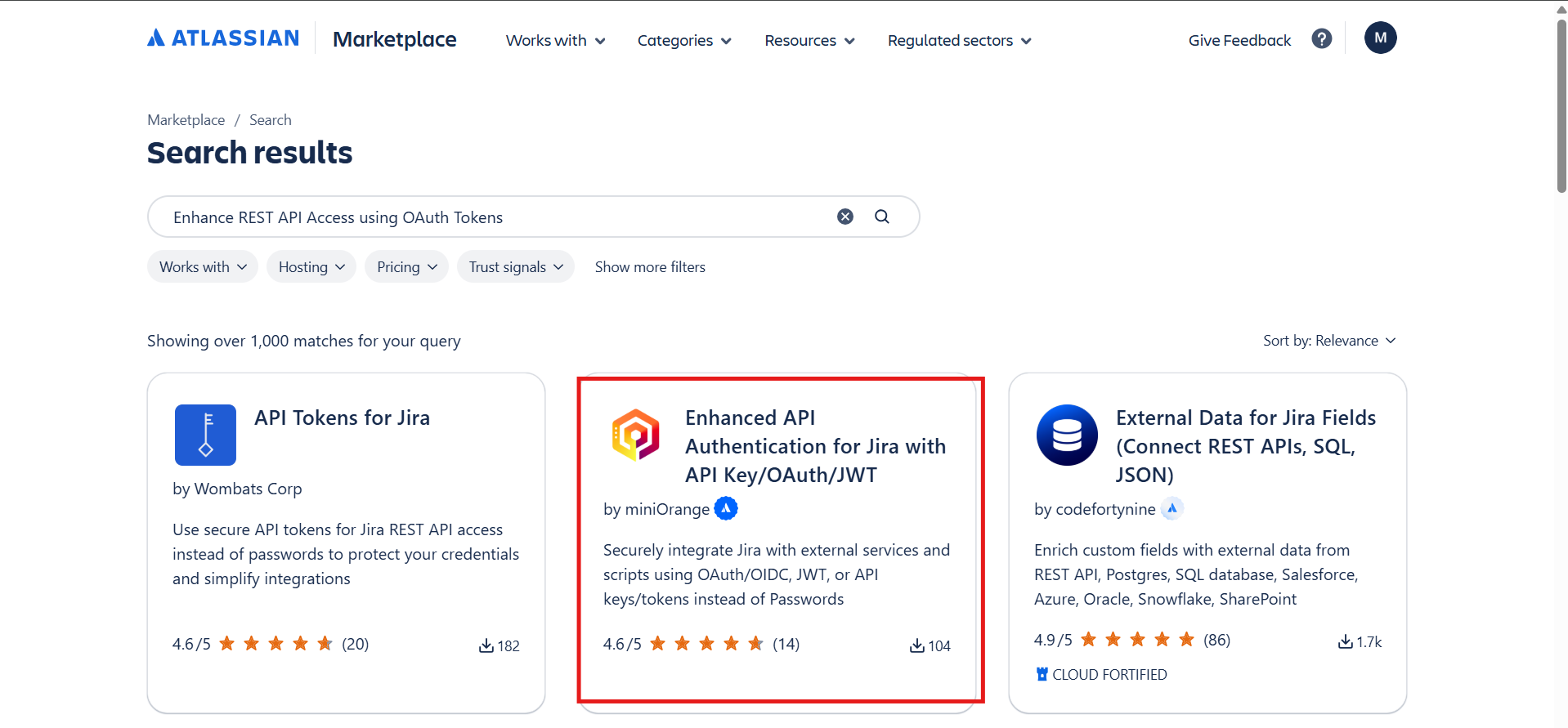
Task: Click the partner badge beside codefortynine
Action: [1172, 508]
